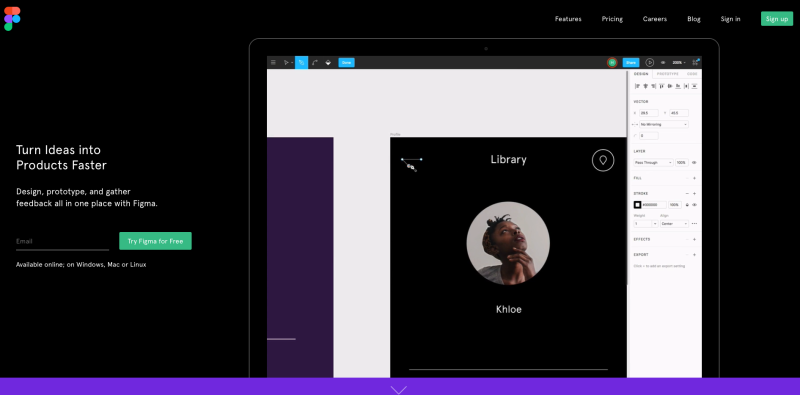
Task: Click the Align right icon
Action: click(653, 86)
